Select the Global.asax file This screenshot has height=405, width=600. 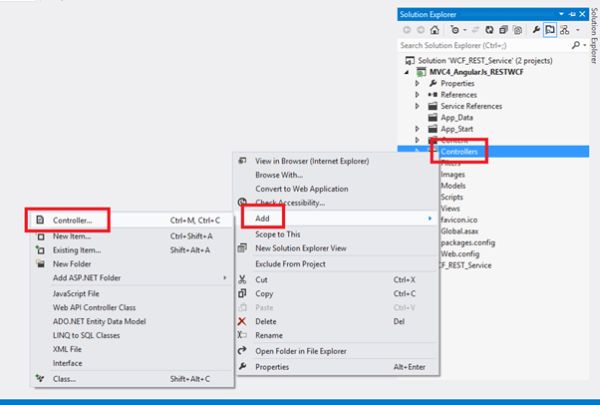[459, 231]
